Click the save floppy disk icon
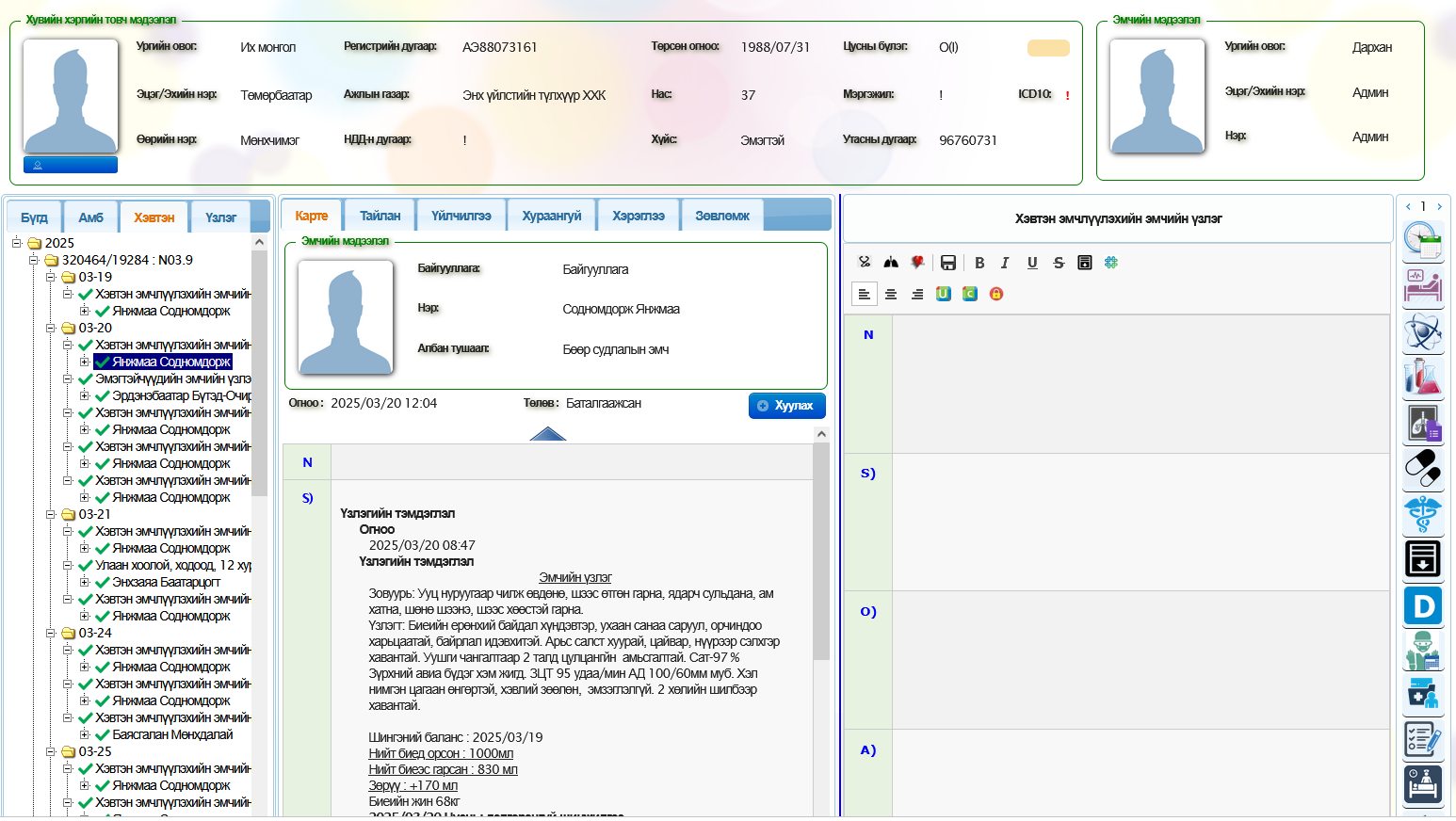The width and height of the screenshot is (1456, 821). coord(948,263)
